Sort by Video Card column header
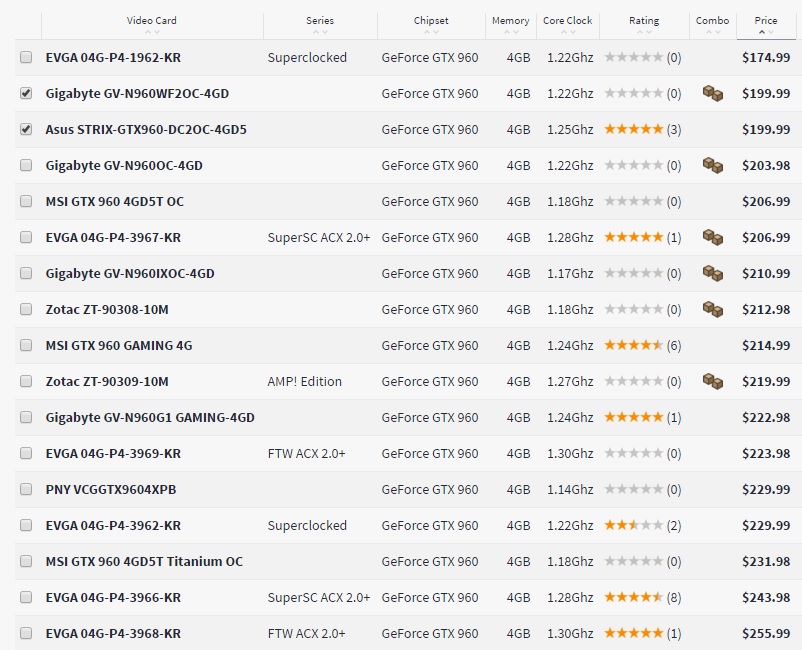802x650 pixels. (151, 21)
